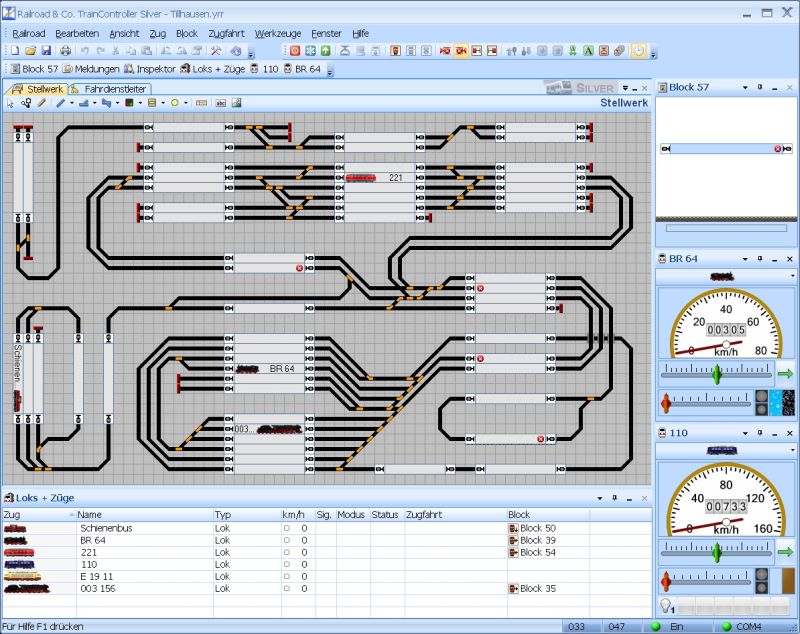Screen dimensions: 800x634
Task: Open the hammer and wrench tools icon
Action: 216,50
